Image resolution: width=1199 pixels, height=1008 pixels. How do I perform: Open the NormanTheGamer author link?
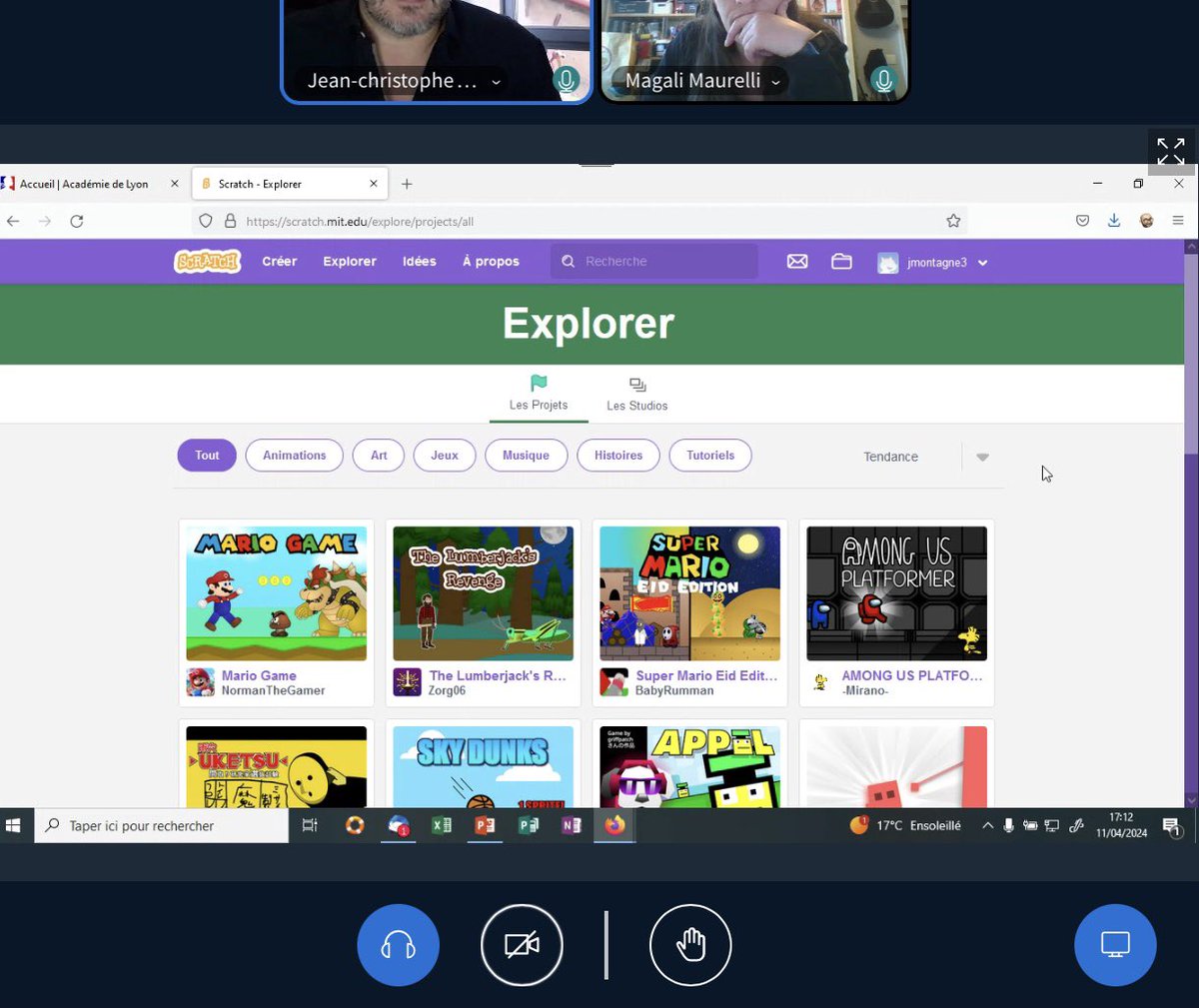(x=273, y=690)
